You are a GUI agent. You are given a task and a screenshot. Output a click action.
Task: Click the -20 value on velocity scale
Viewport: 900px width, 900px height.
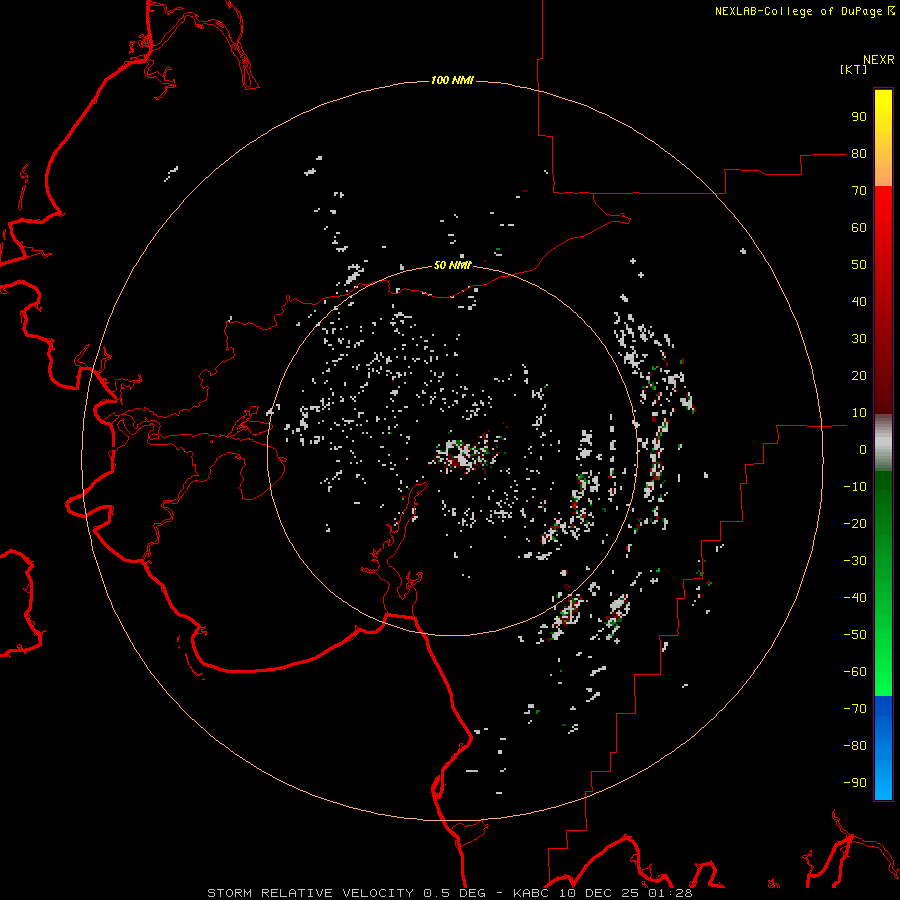855,523
